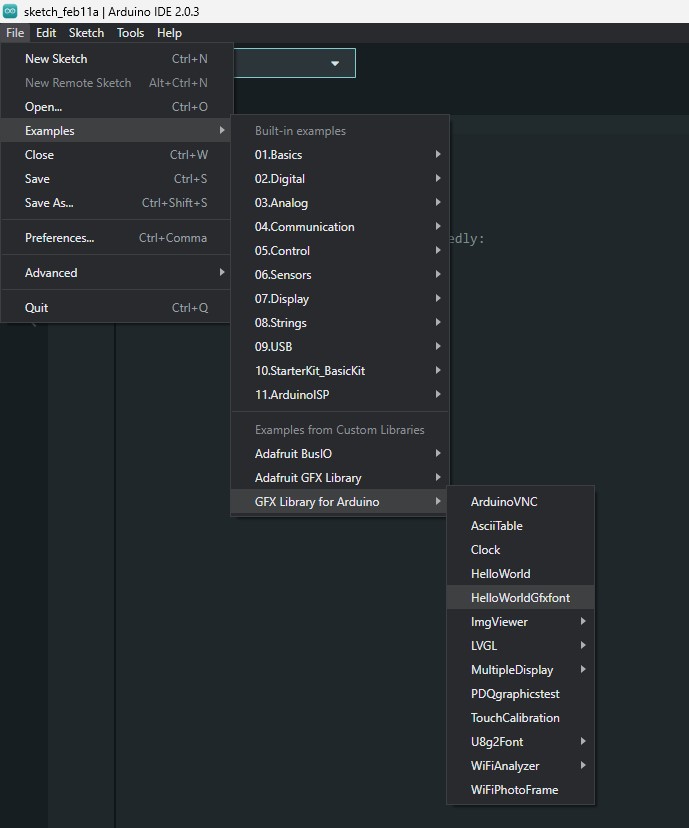Expand the Advanced submenu
689x828 pixels.
tap(116, 272)
